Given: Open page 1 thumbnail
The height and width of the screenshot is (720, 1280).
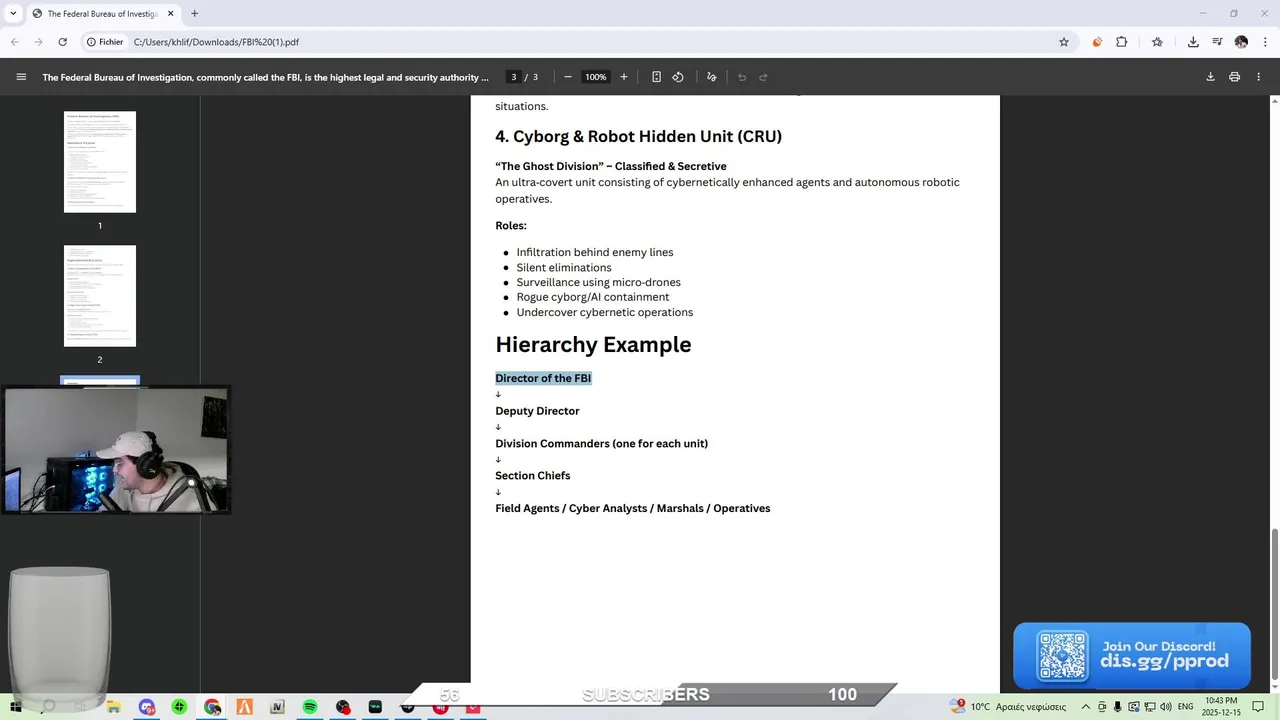Looking at the screenshot, I should 100,162.
